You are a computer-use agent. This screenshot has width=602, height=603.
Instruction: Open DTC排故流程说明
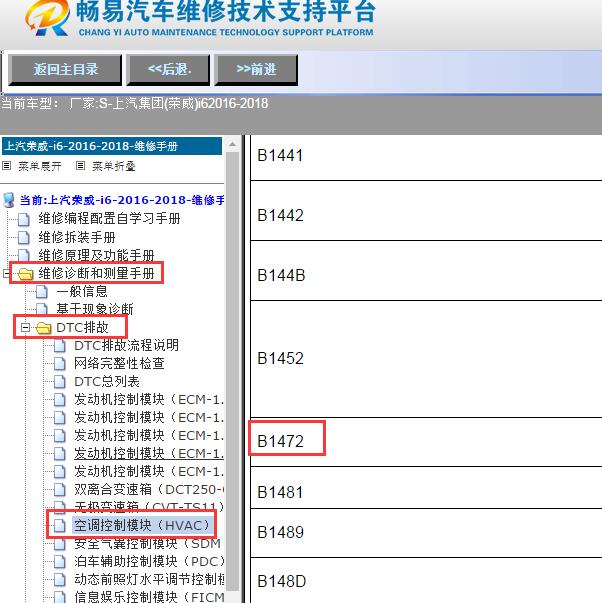(x=126, y=345)
